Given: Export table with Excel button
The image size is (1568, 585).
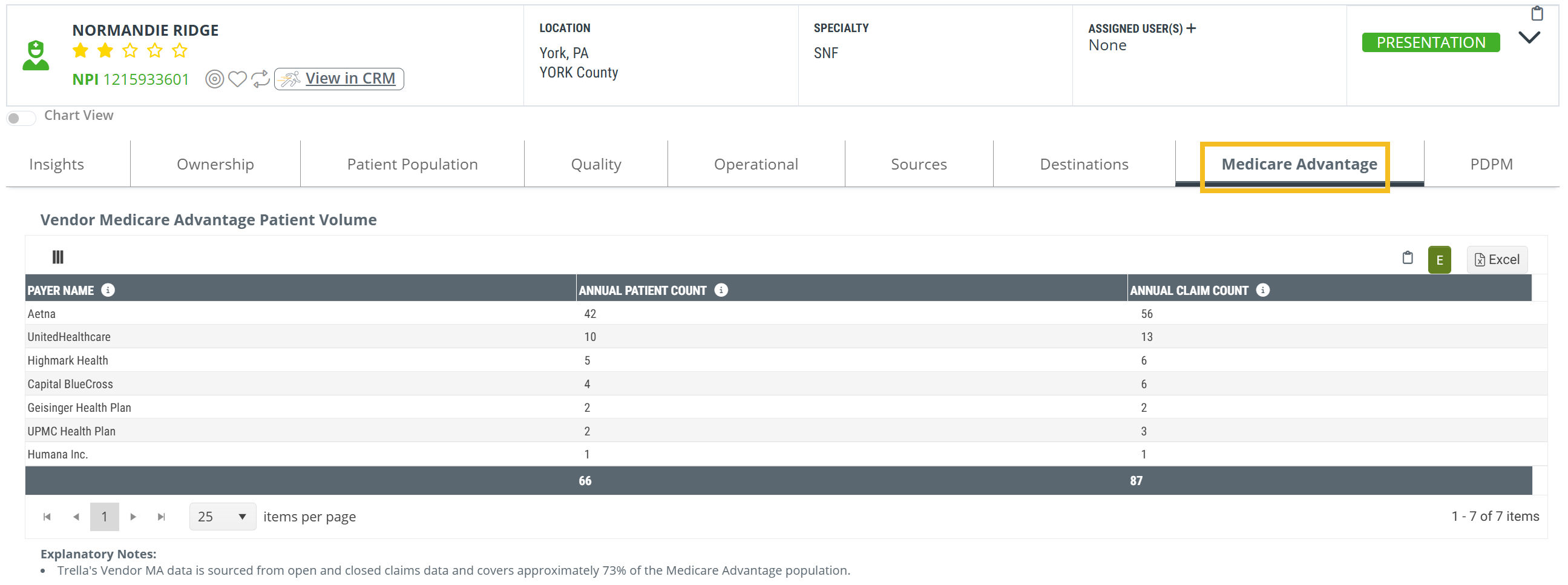Looking at the screenshot, I should pos(1497,260).
